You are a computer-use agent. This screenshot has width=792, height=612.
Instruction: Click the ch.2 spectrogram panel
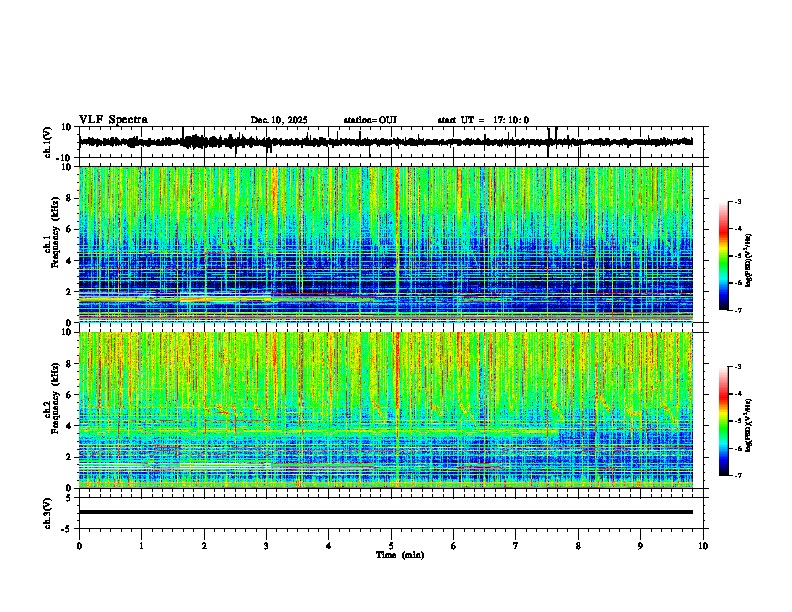point(385,410)
